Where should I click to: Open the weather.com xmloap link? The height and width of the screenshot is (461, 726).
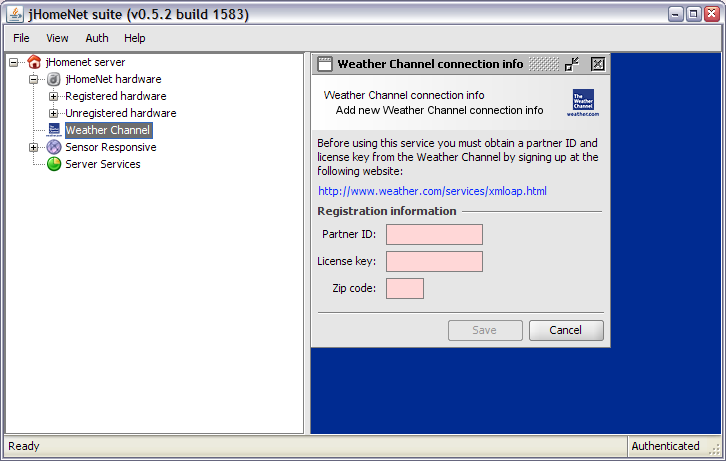point(432,191)
